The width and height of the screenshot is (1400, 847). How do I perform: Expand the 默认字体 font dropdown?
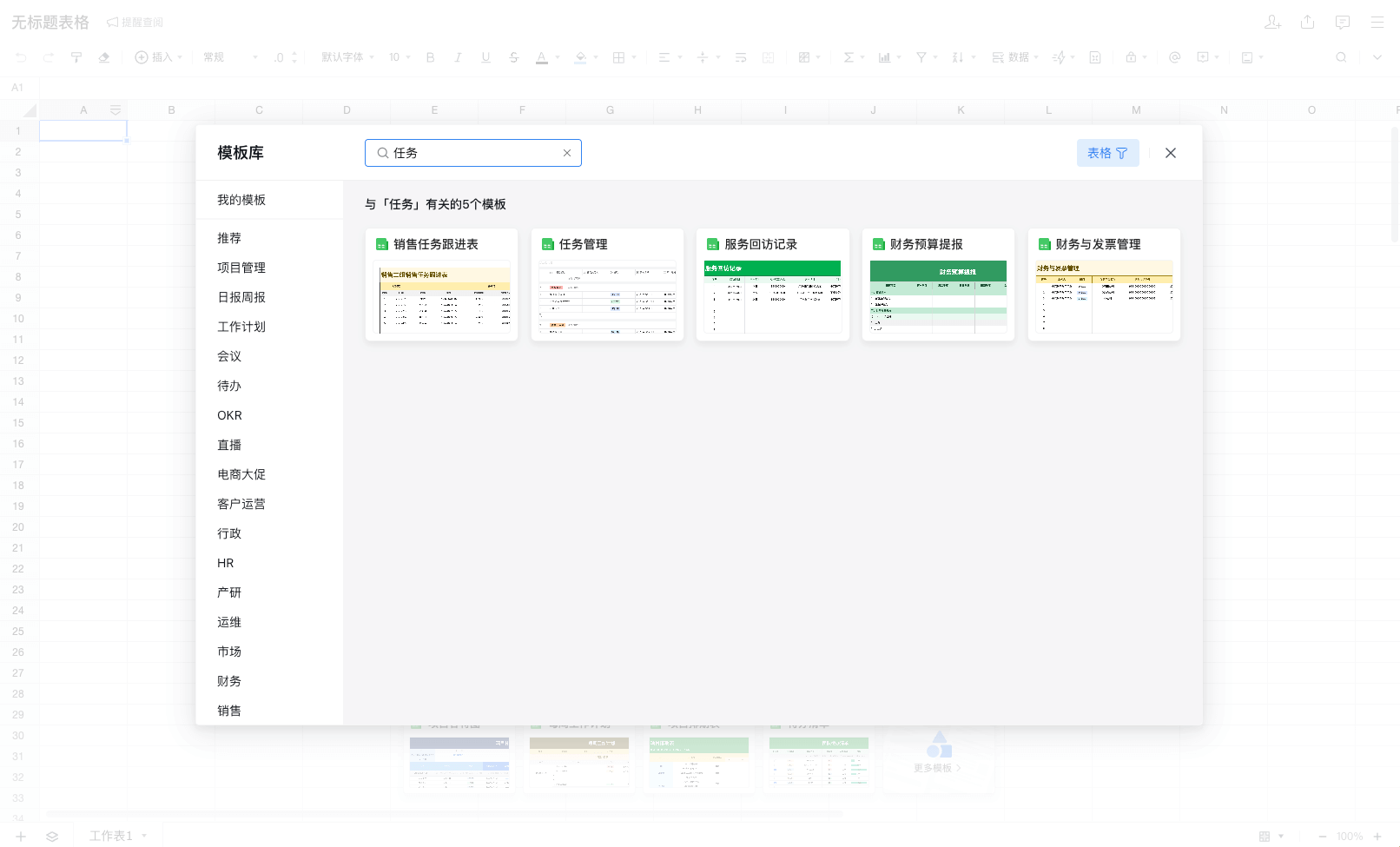tap(347, 57)
